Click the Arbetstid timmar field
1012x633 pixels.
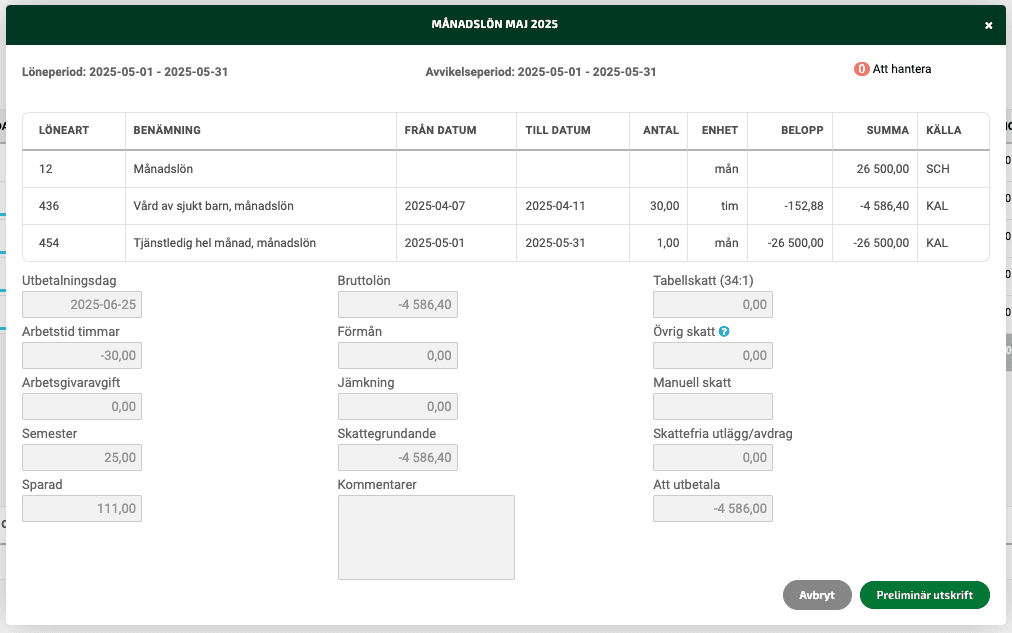82,356
